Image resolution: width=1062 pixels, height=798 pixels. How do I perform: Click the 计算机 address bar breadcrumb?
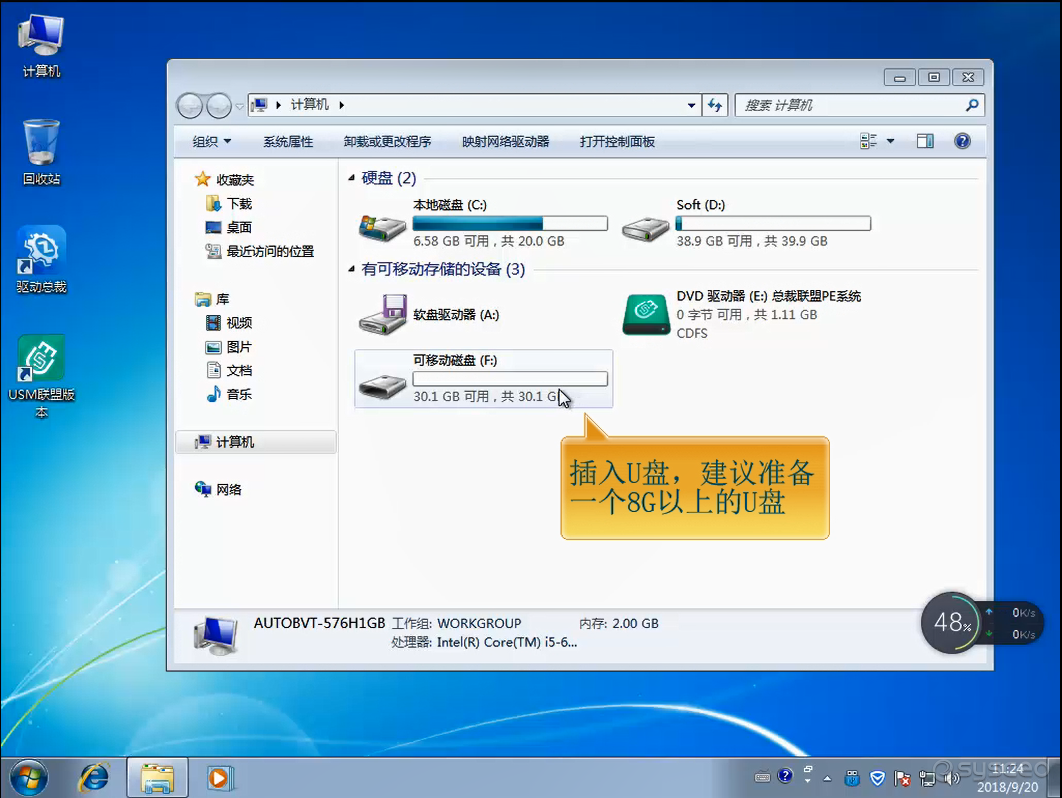(x=310, y=104)
